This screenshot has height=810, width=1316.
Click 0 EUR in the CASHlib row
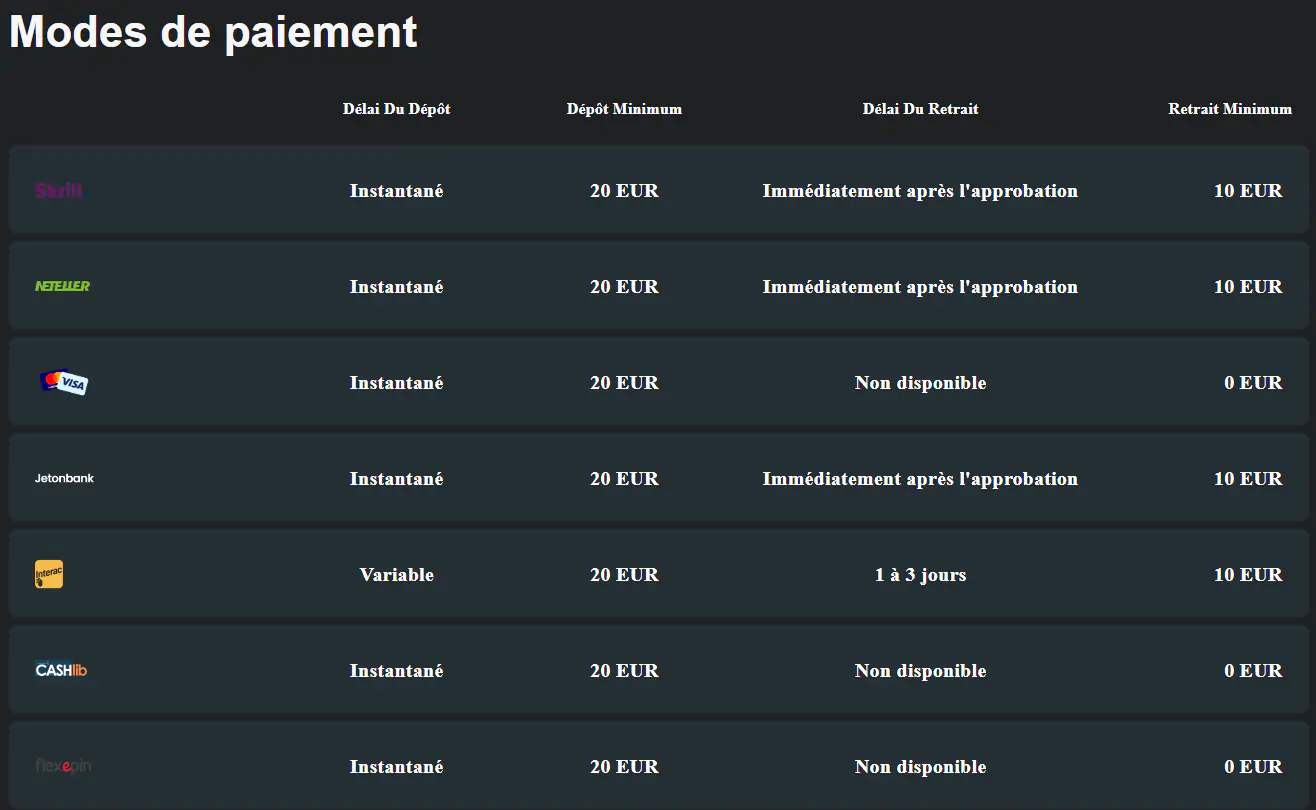[x=1252, y=671]
